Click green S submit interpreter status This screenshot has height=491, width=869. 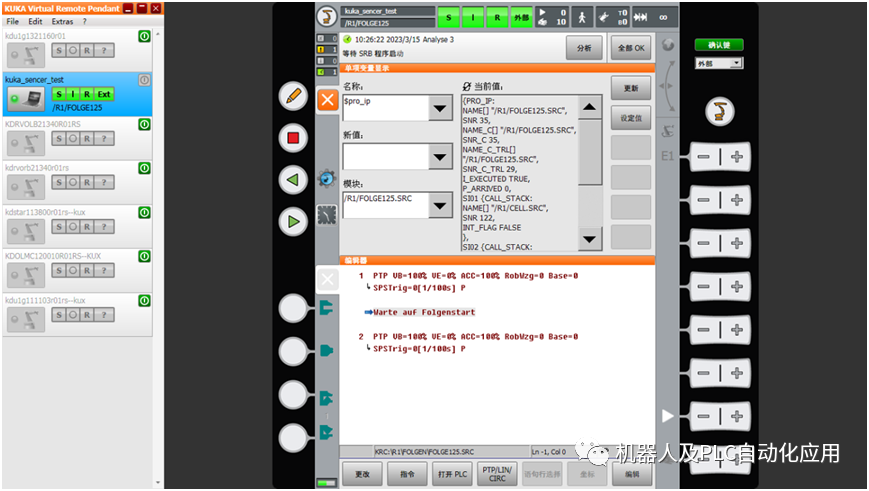point(448,18)
